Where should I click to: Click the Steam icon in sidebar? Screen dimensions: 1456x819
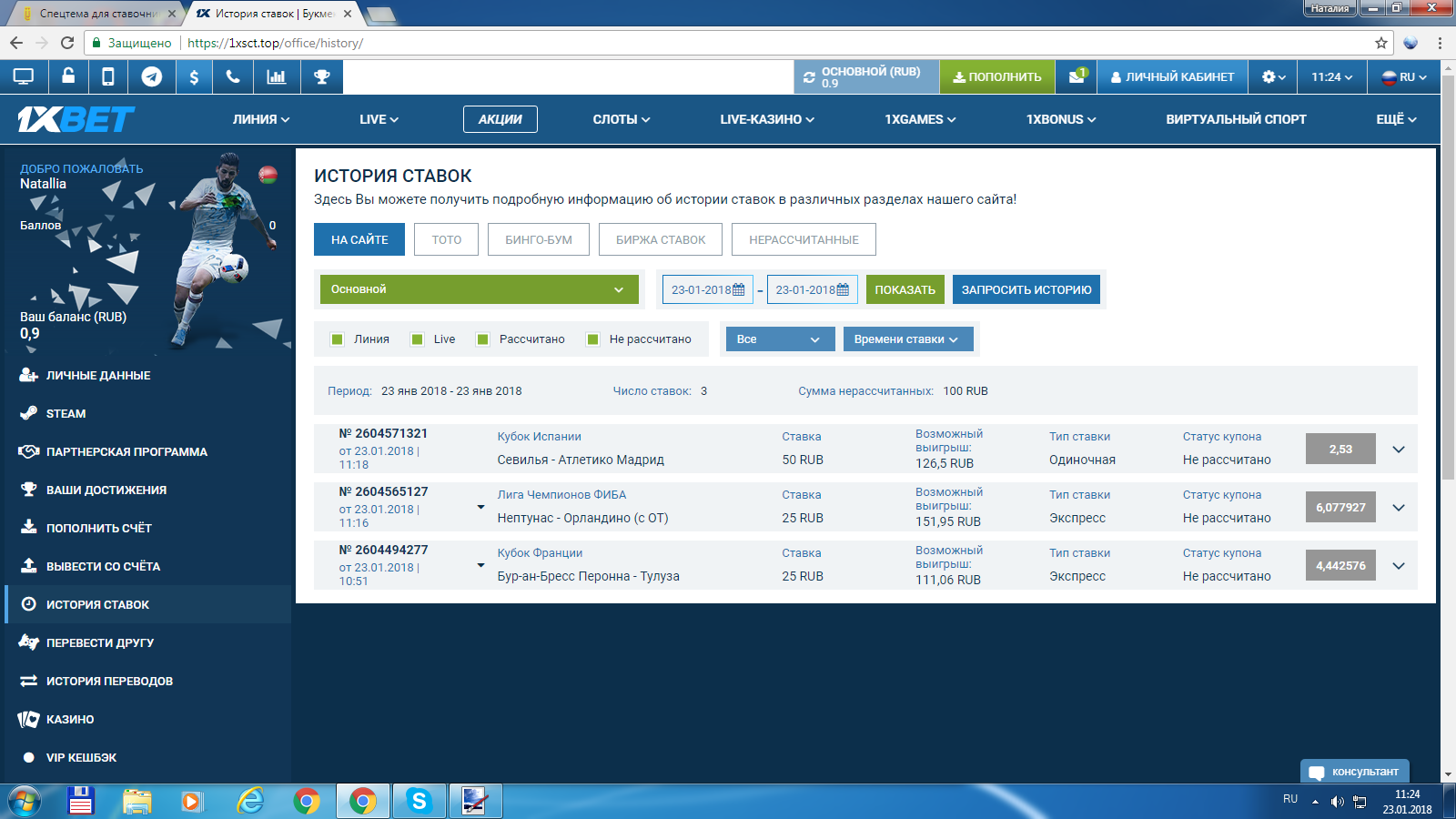pos(28,413)
